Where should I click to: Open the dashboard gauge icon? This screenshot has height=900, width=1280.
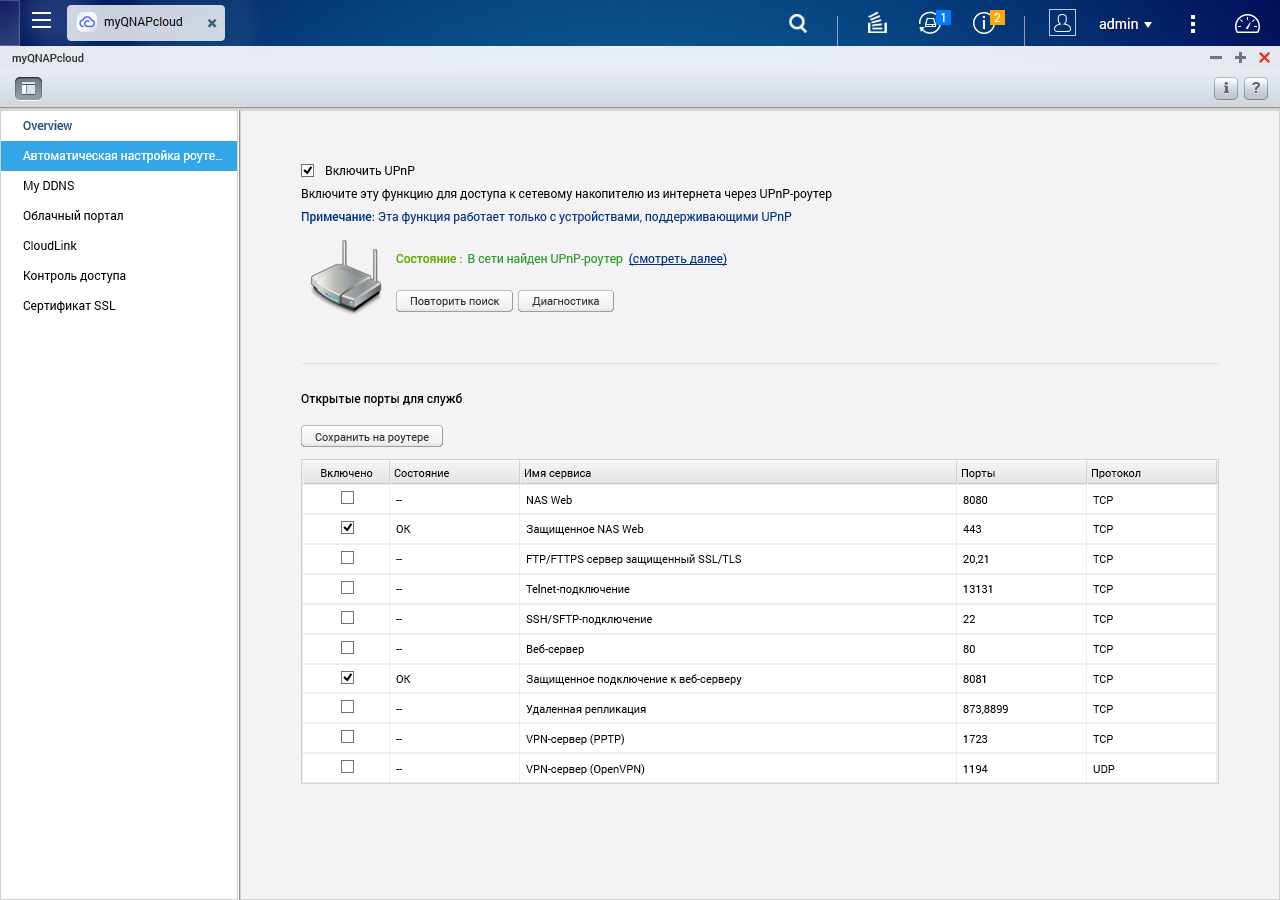point(1247,23)
